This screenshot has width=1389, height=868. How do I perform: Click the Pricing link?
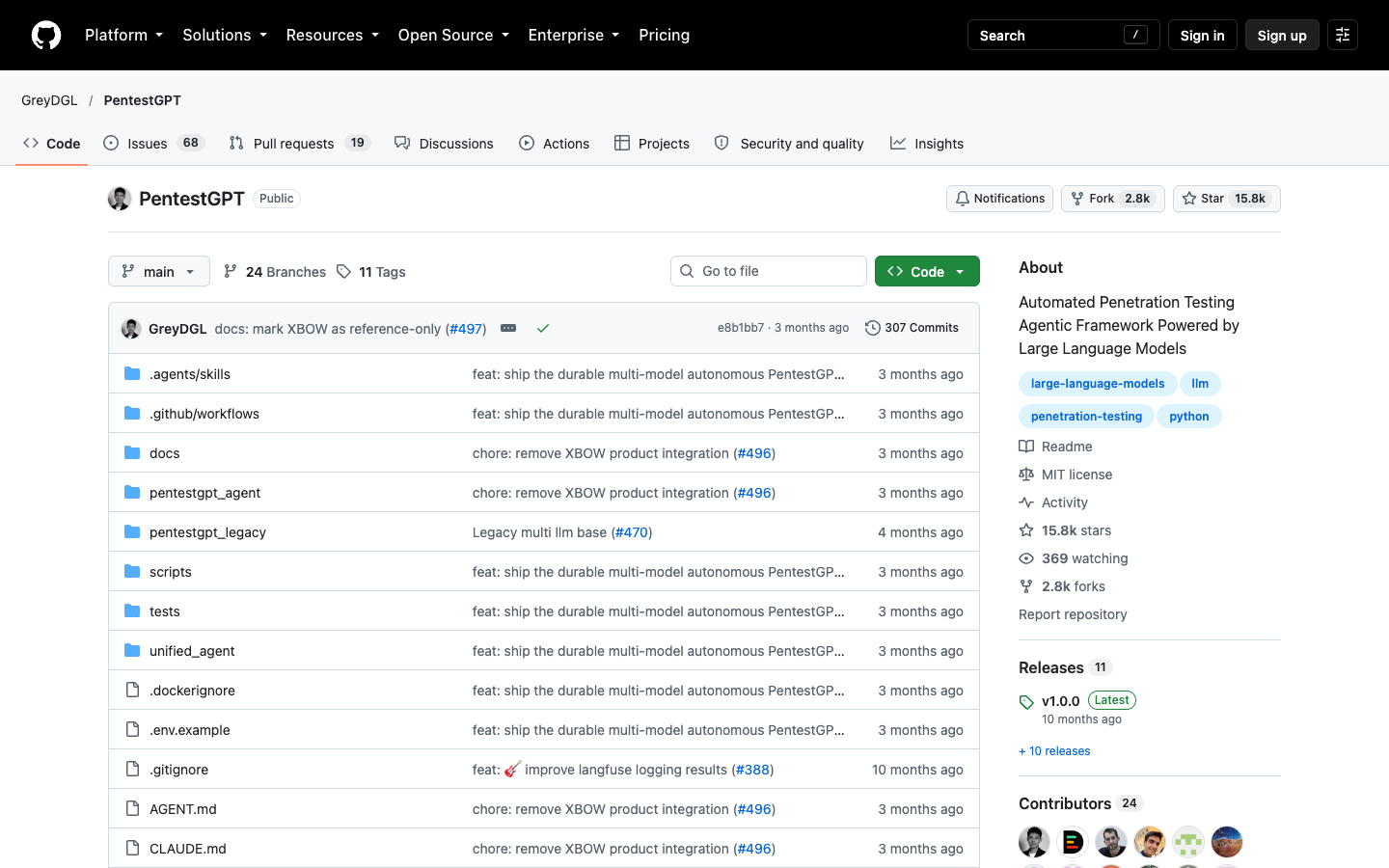click(664, 35)
